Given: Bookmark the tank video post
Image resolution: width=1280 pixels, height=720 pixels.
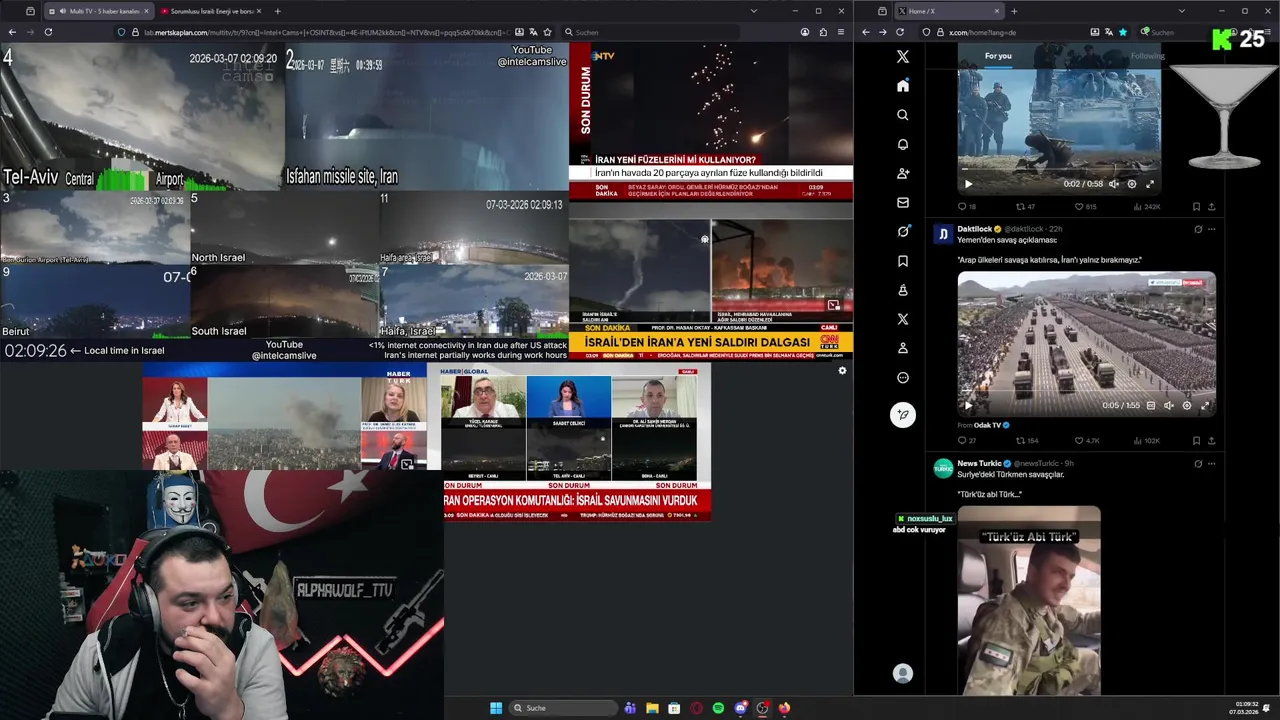Looking at the screenshot, I should [1196, 207].
